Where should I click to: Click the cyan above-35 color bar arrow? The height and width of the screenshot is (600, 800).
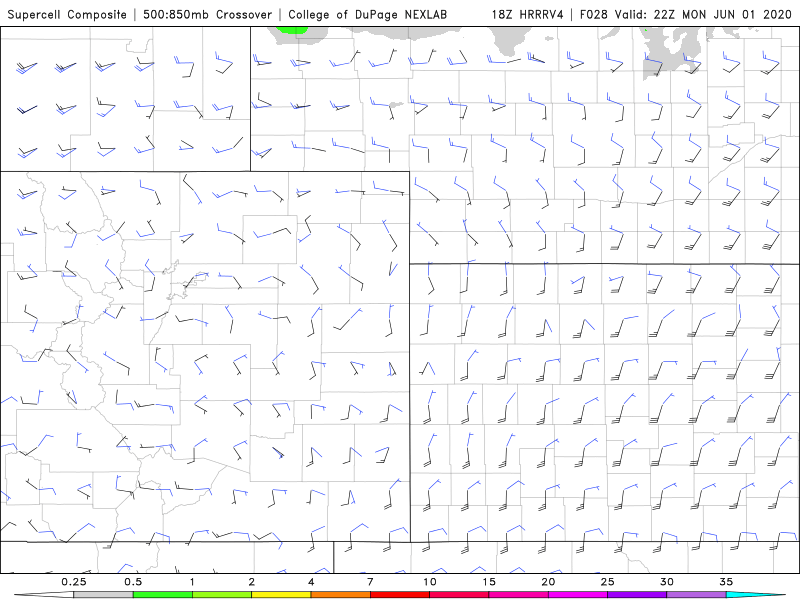pos(756,595)
